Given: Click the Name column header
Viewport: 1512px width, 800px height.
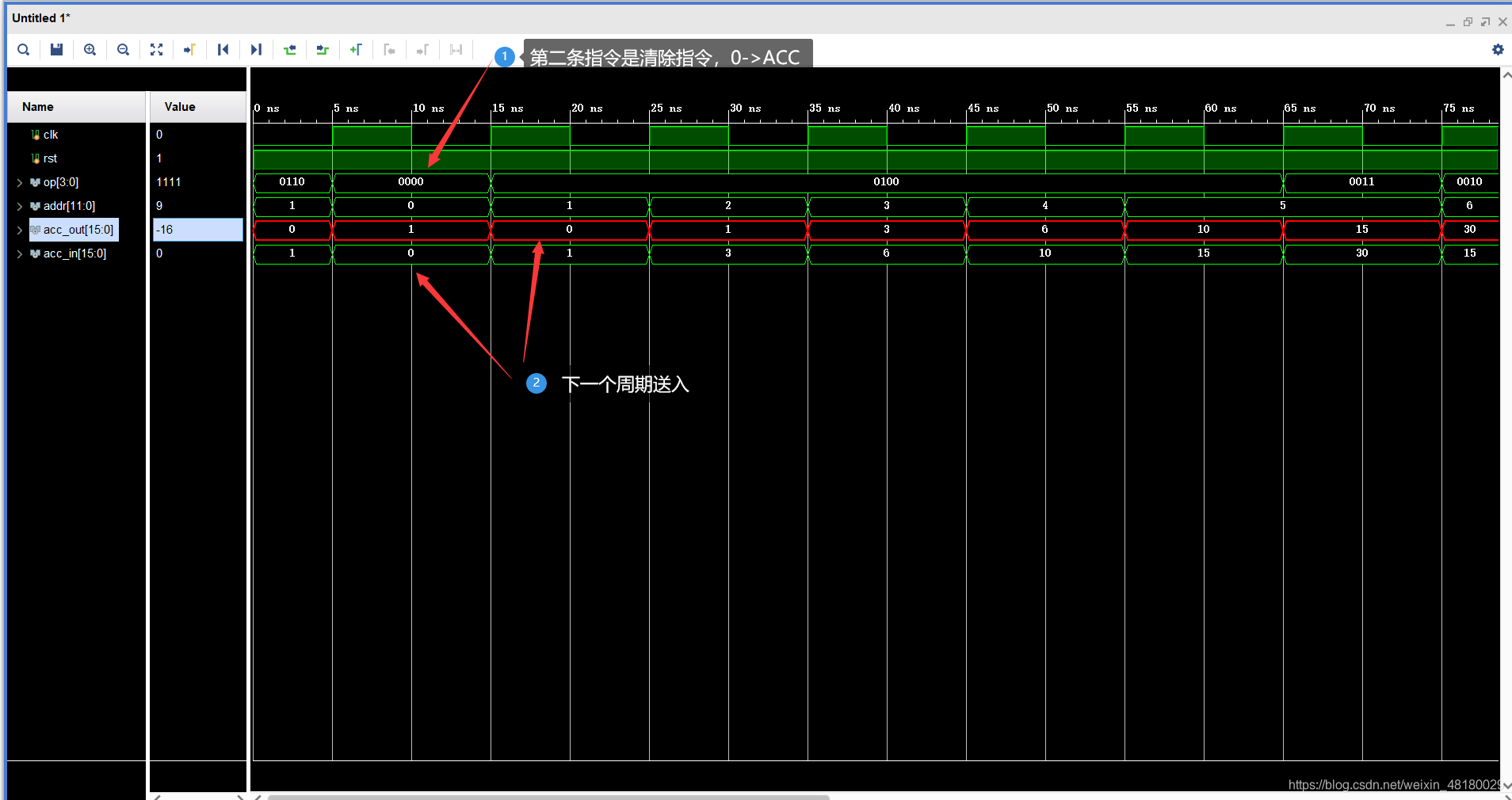Looking at the screenshot, I should coord(77,107).
